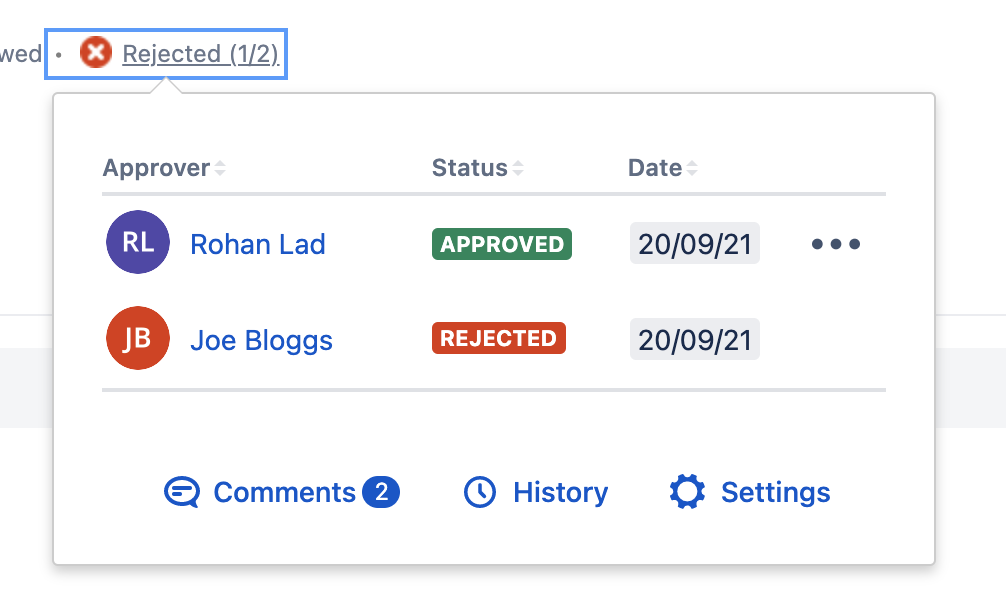Click Joe Bloggs's 20/09/21 rejection date

[x=695, y=340]
